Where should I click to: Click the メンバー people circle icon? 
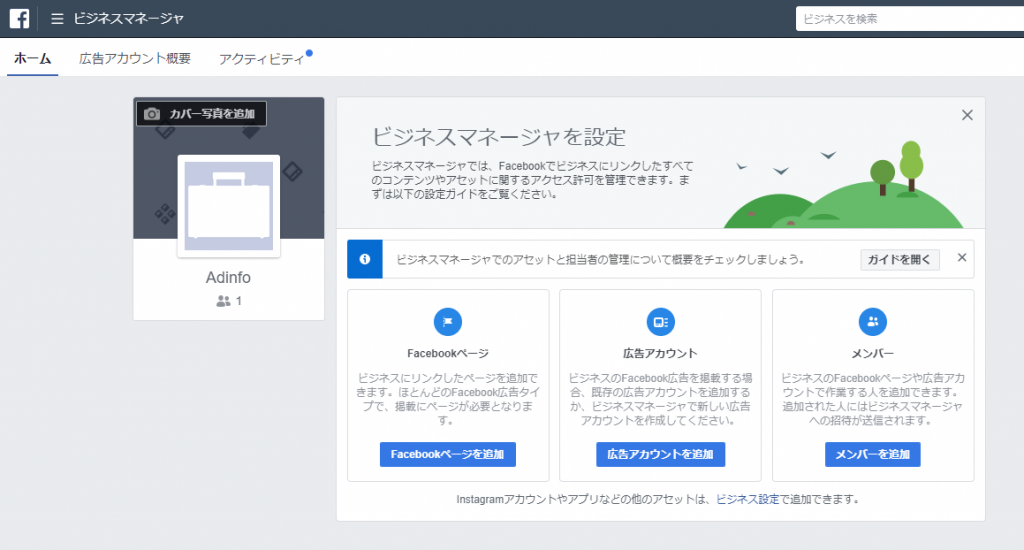872,321
